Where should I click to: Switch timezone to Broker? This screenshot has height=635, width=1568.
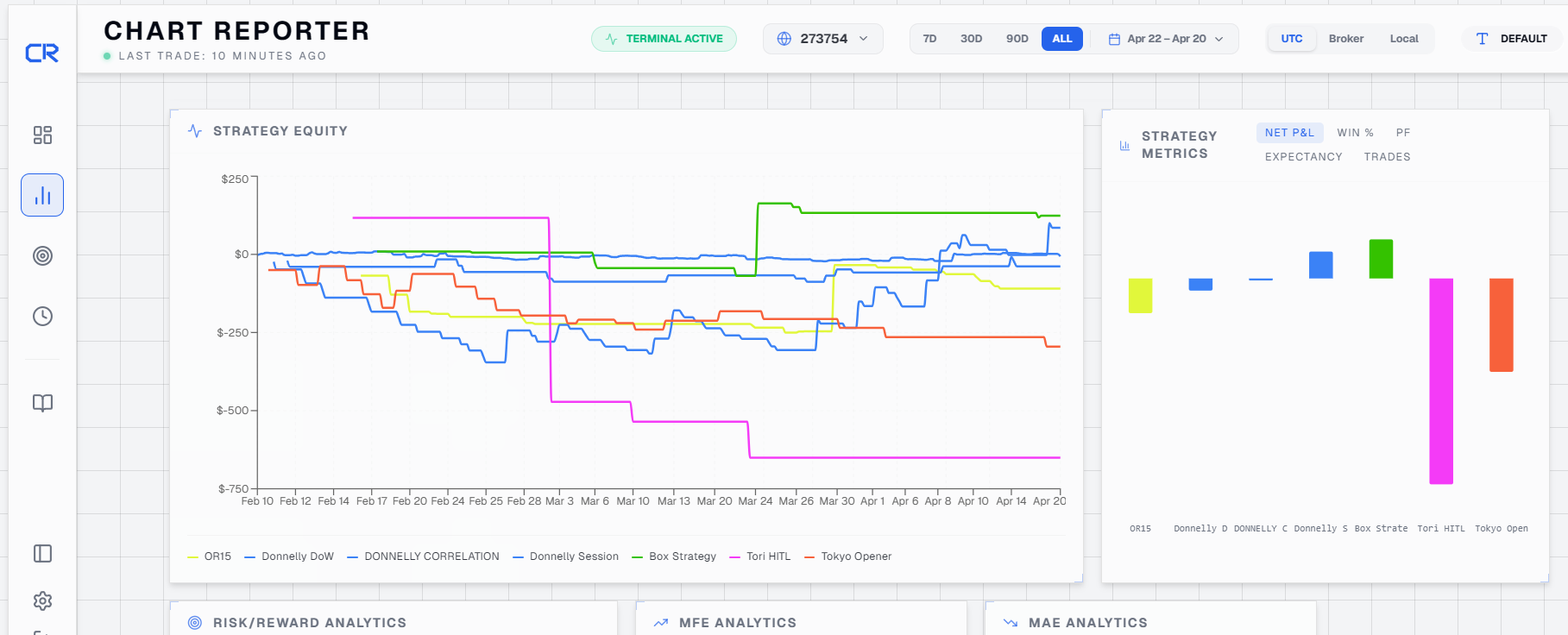tap(1346, 39)
